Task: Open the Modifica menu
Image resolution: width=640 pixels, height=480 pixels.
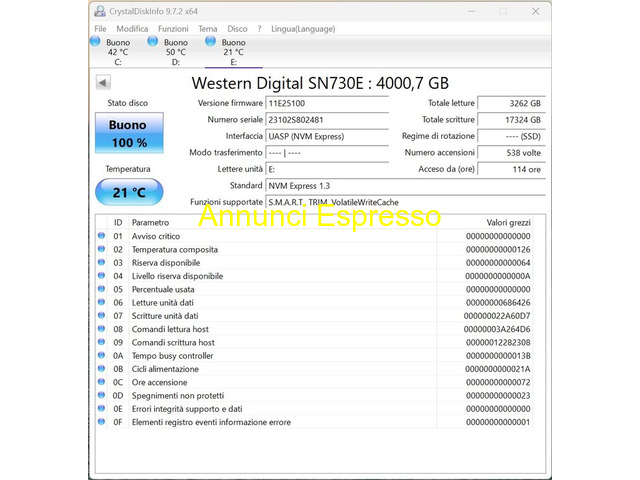Action: tap(132, 29)
